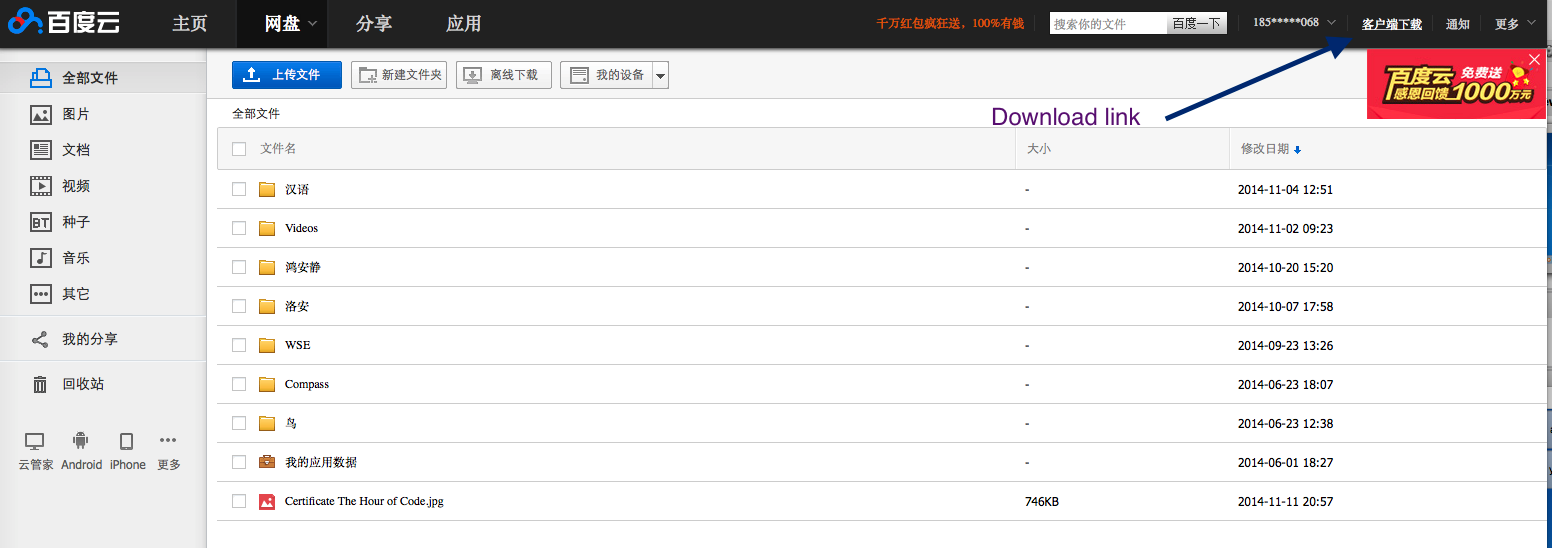
Task: Click the folder icon for WSE
Action: tap(267, 345)
